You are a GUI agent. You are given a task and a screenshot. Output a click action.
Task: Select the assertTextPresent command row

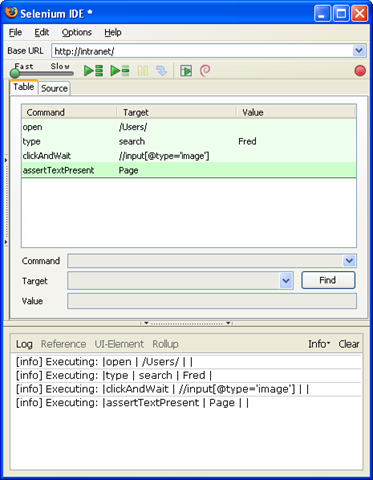(x=189, y=170)
